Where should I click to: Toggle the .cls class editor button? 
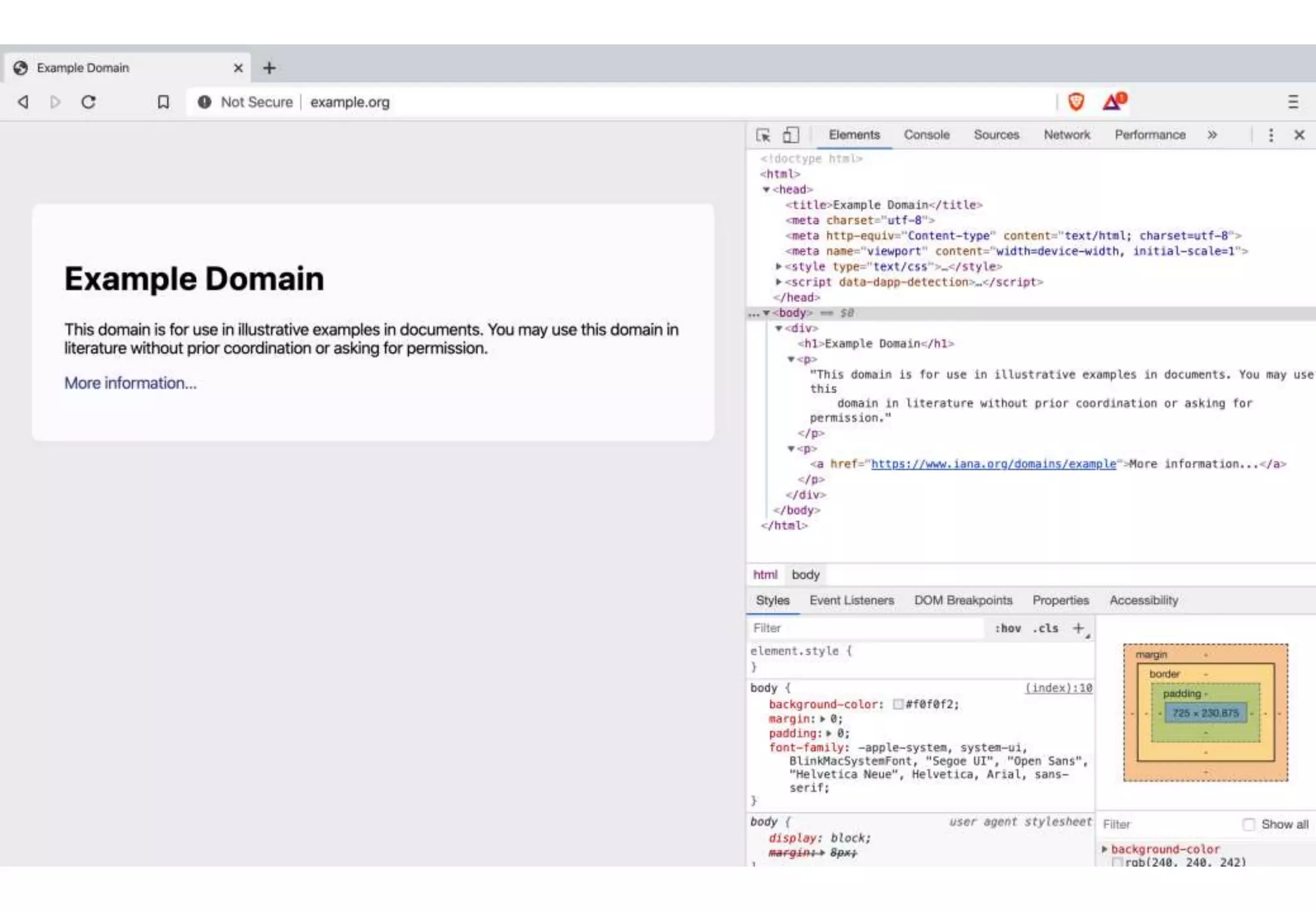coord(1045,628)
